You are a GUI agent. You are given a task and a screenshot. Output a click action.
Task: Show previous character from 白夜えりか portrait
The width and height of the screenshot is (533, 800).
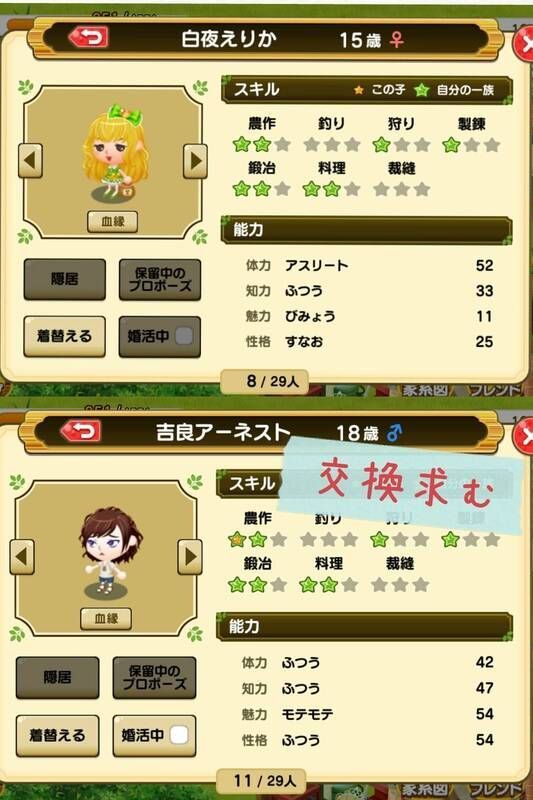30,161
